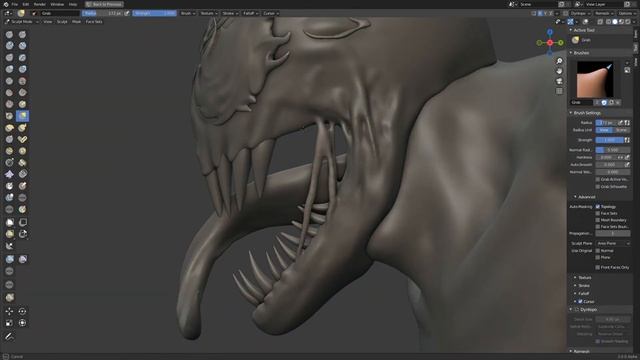
Task: Set Radius Unit to Scene
Action: (x=621, y=130)
